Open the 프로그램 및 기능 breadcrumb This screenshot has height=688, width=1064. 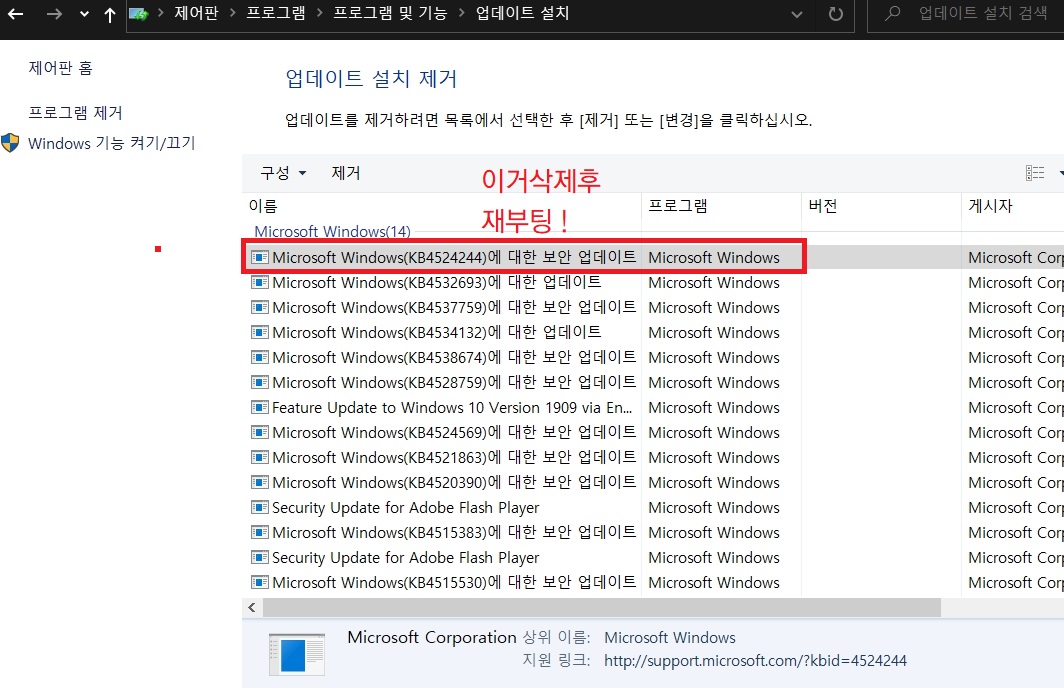click(390, 14)
